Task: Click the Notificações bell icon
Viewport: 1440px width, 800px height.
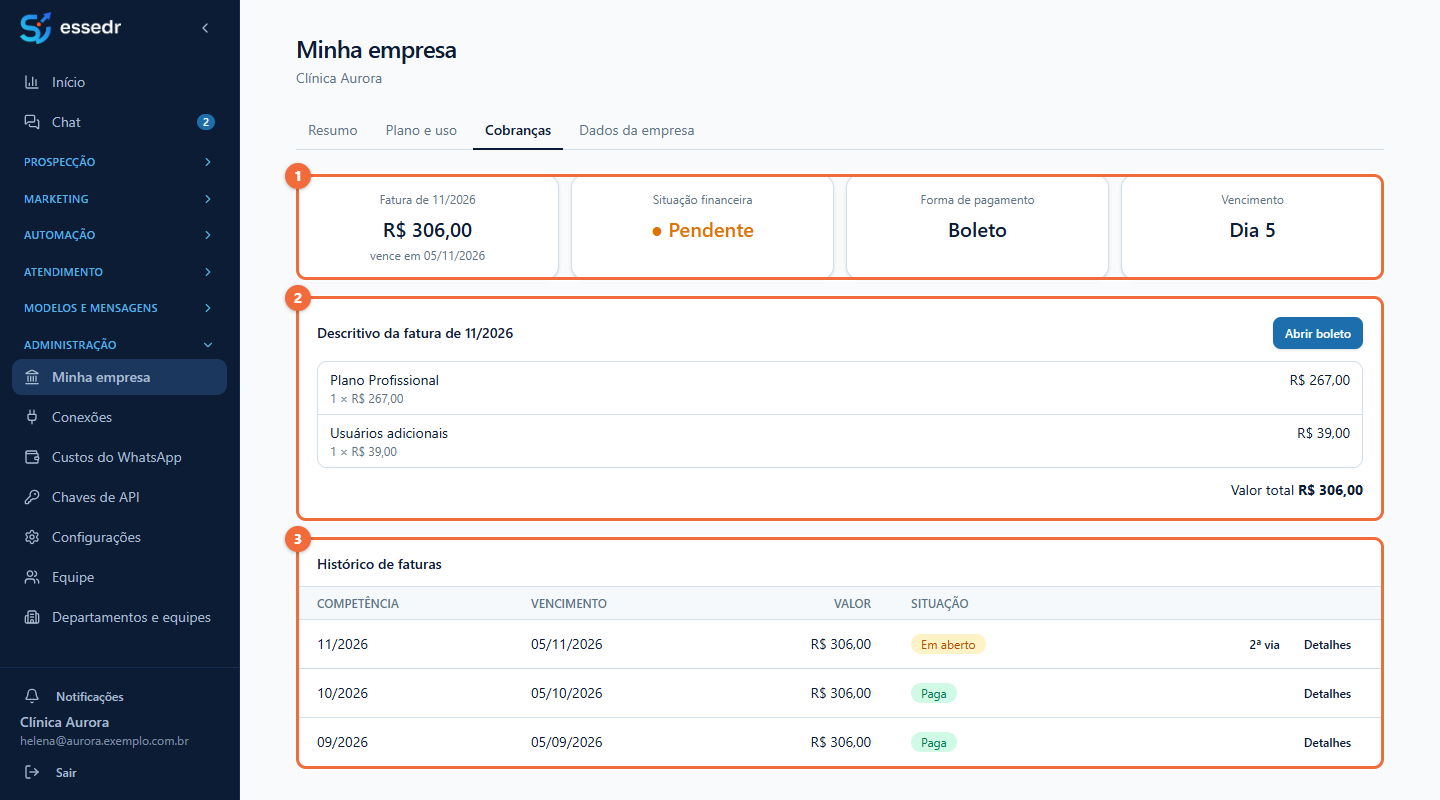Action: coord(33,696)
